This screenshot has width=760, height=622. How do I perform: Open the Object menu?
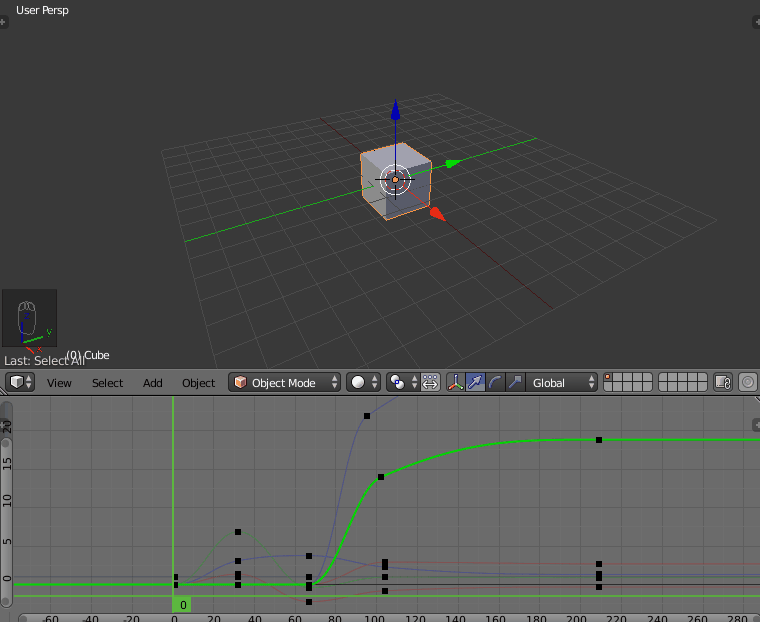(x=198, y=383)
